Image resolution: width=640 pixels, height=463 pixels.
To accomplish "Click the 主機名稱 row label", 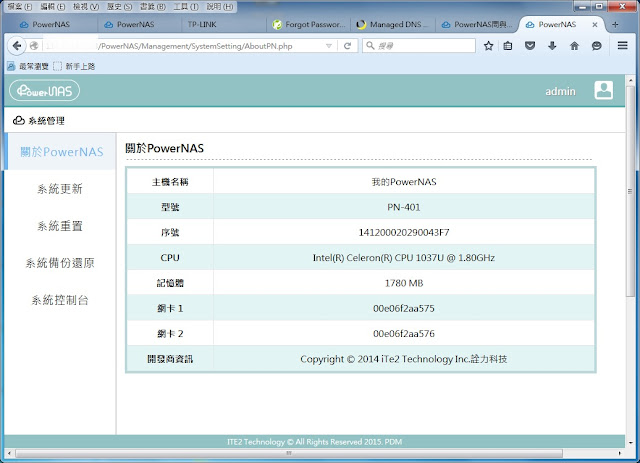I will tap(170, 182).
